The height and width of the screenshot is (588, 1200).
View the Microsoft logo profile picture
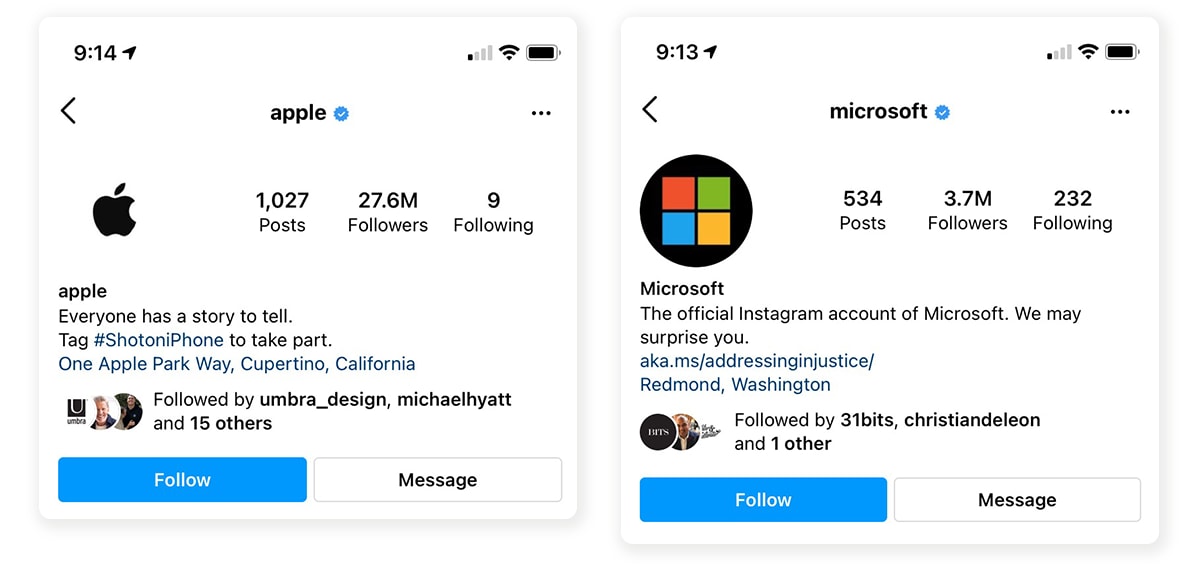(x=696, y=211)
